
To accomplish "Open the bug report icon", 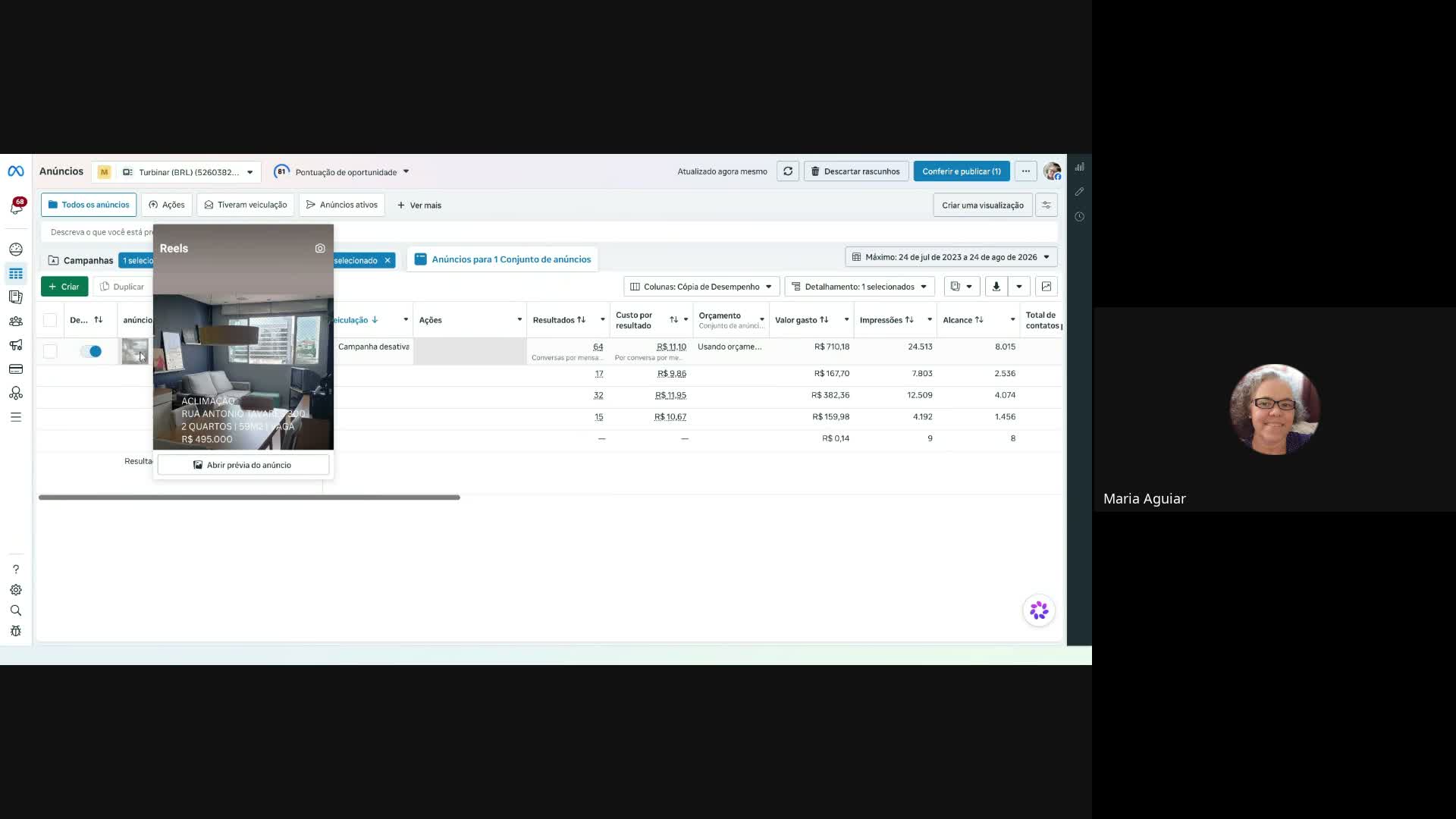I will coord(16,631).
